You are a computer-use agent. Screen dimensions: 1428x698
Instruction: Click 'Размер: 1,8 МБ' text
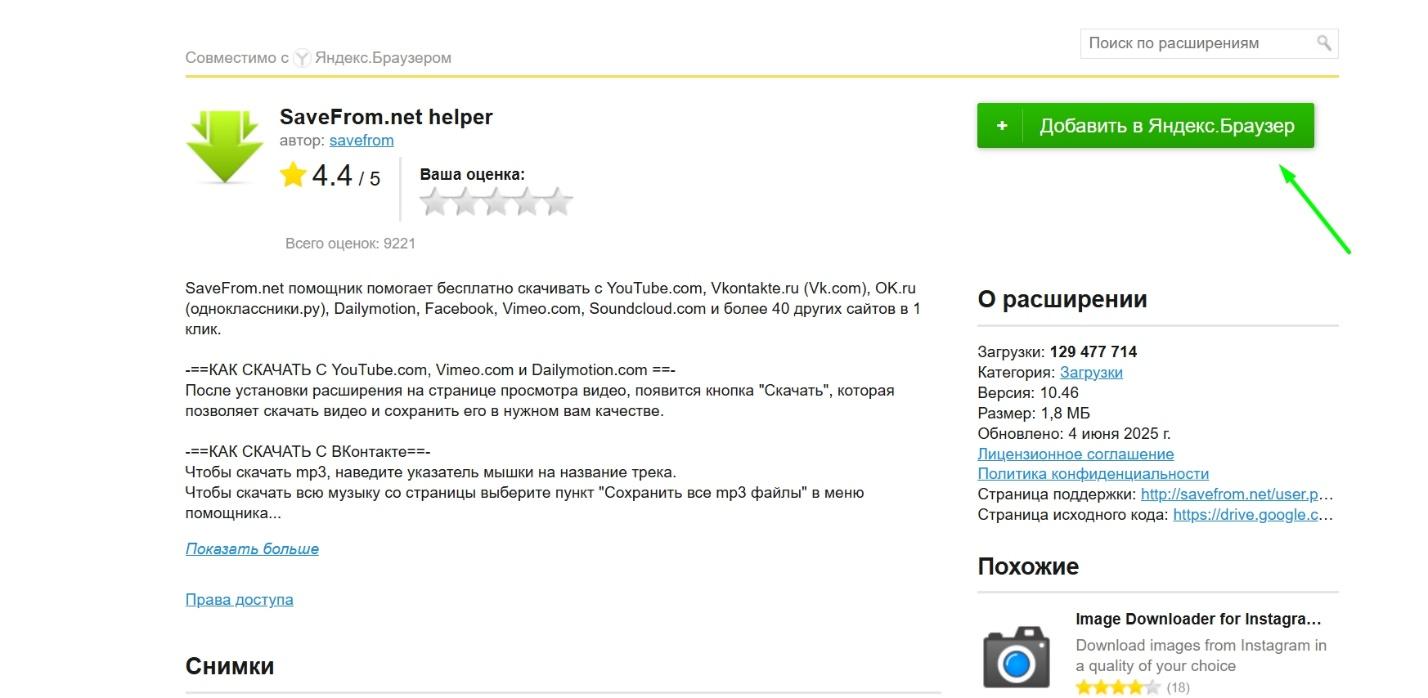pyautogui.click(x=1033, y=413)
